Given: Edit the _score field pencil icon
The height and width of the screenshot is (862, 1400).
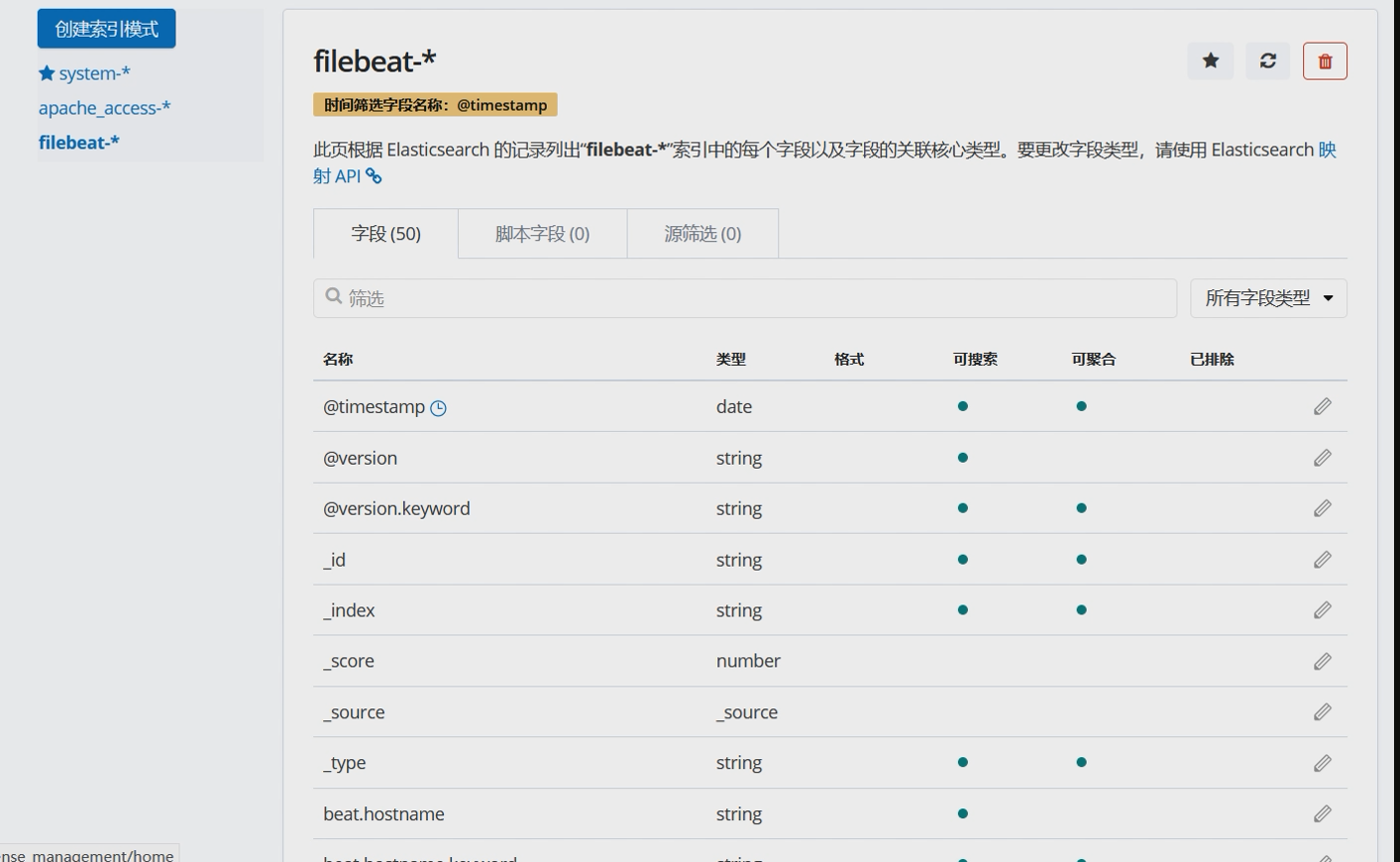Looking at the screenshot, I should pos(1323,661).
